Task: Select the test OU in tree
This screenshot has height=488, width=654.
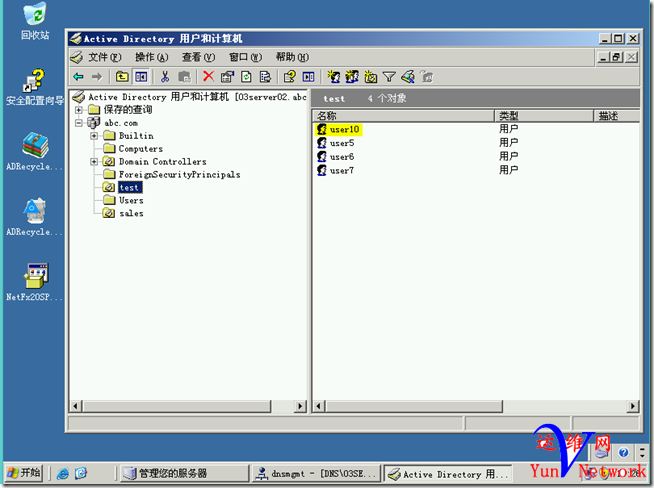Action: [130, 188]
